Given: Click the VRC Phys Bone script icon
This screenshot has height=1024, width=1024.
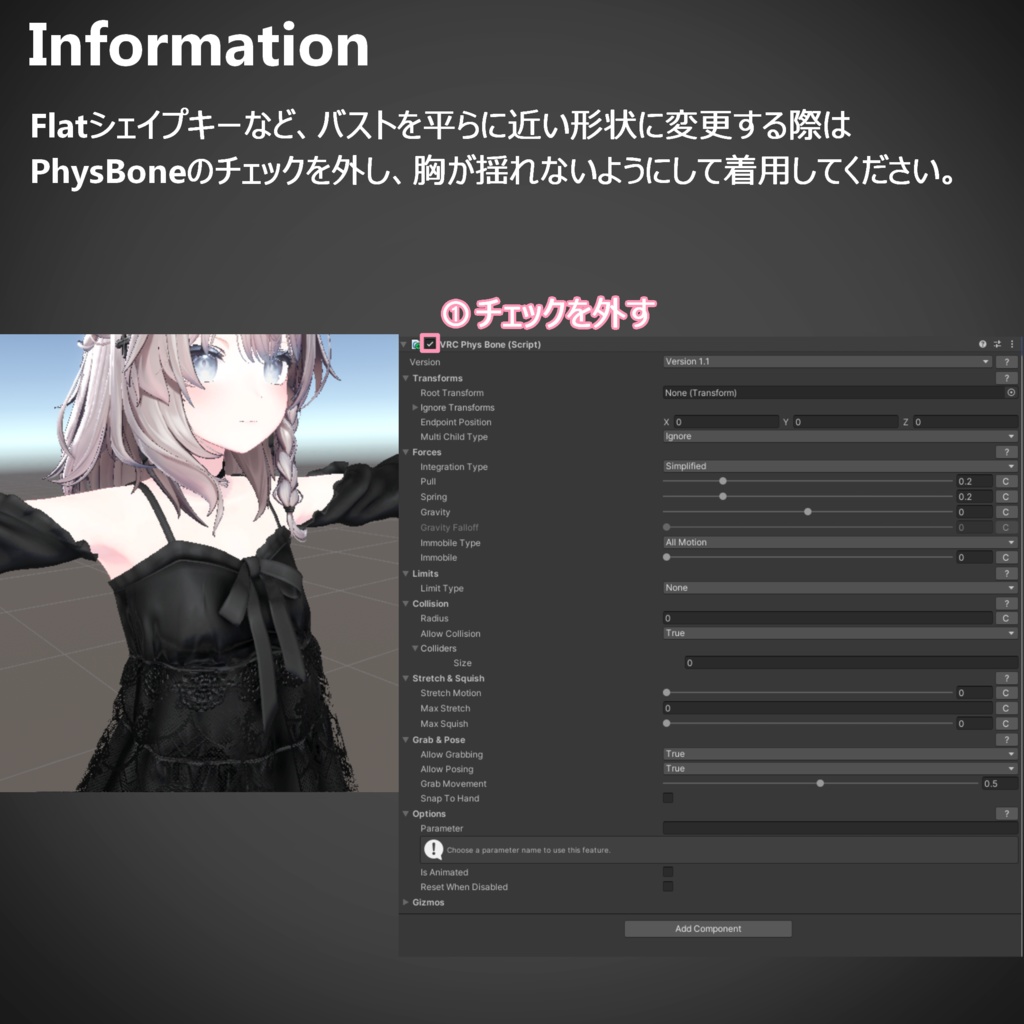Looking at the screenshot, I should [416, 344].
